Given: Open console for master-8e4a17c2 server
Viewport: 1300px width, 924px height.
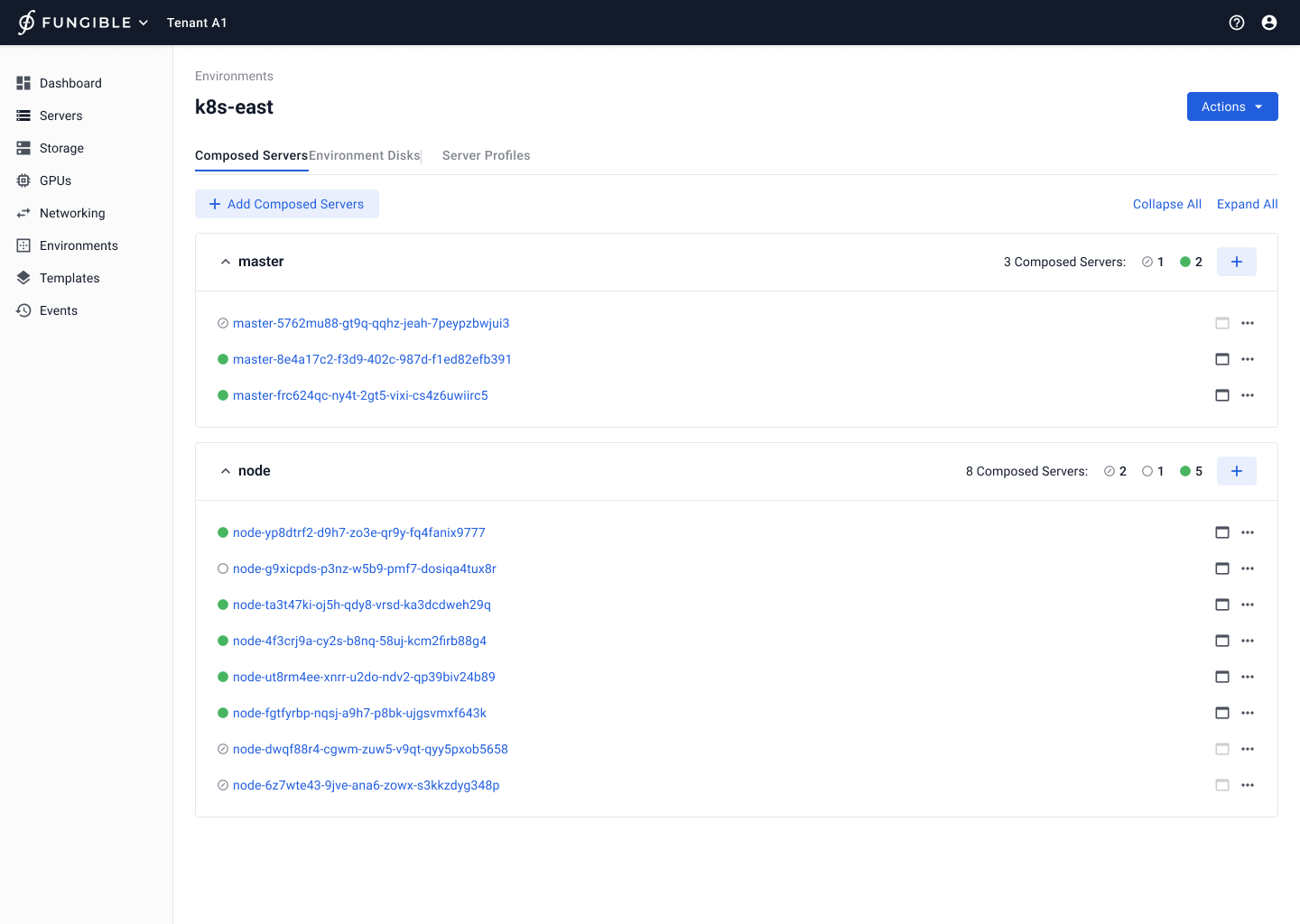Looking at the screenshot, I should point(1222,359).
